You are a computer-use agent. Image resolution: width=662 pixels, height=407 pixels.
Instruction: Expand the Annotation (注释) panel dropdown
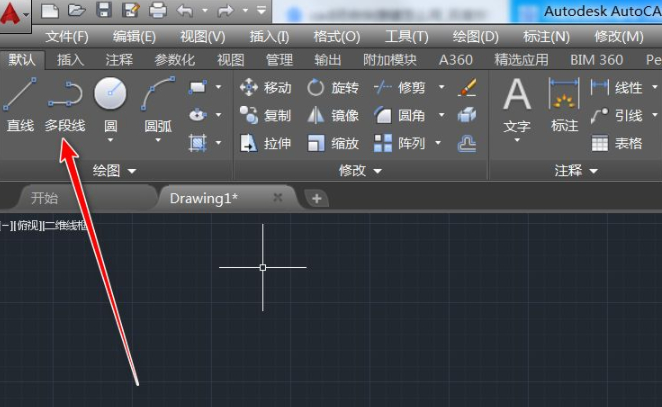click(577, 171)
